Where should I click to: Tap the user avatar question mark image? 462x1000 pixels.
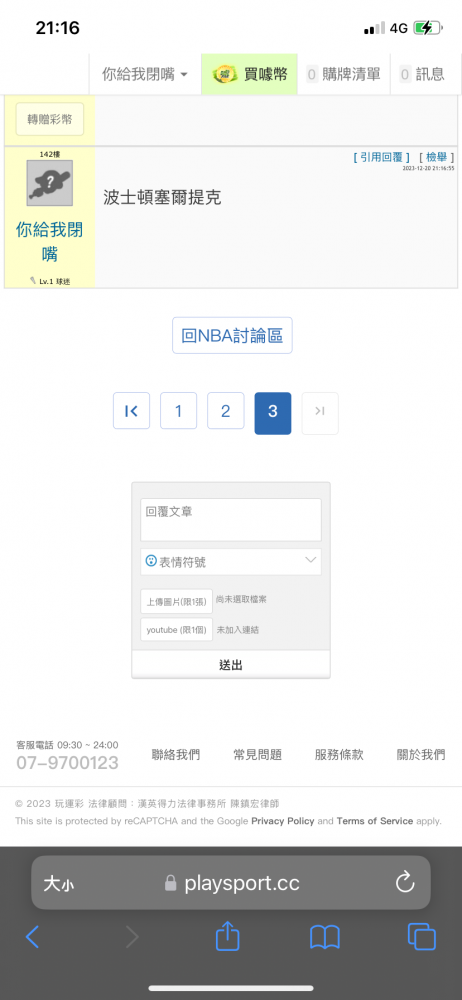pyautogui.click(x=49, y=183)
